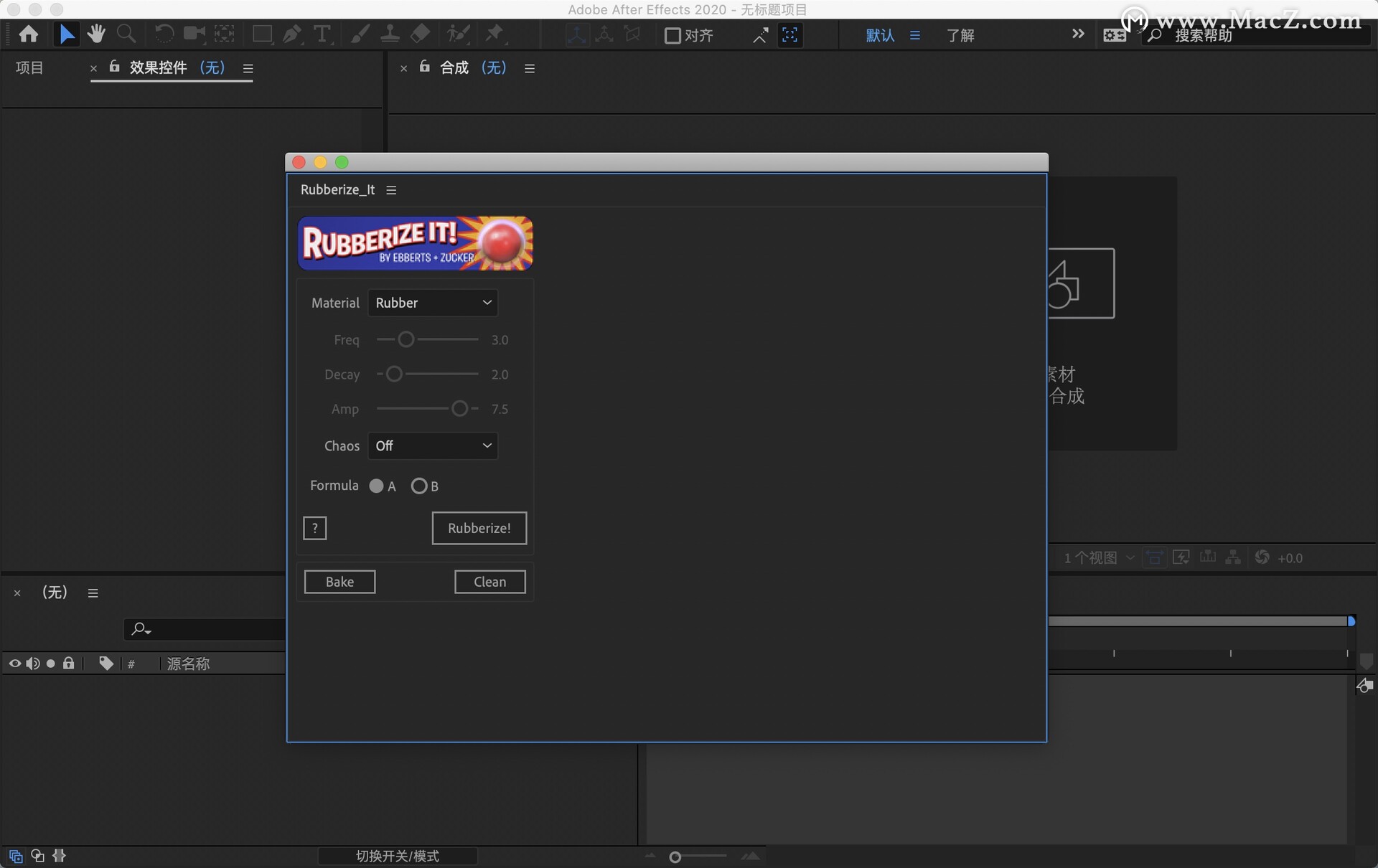
Task: Select the Eraser tool
Action: click(421, 34)
